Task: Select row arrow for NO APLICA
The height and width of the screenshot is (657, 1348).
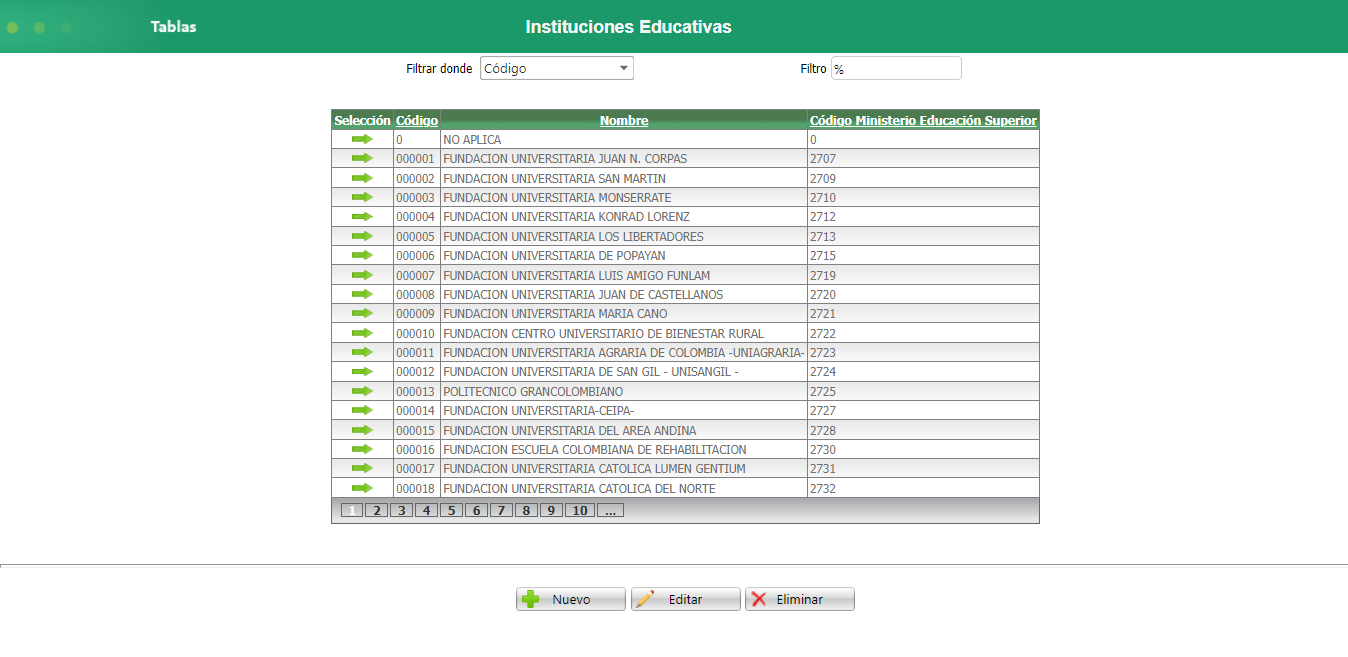Action: click(362, 139)
